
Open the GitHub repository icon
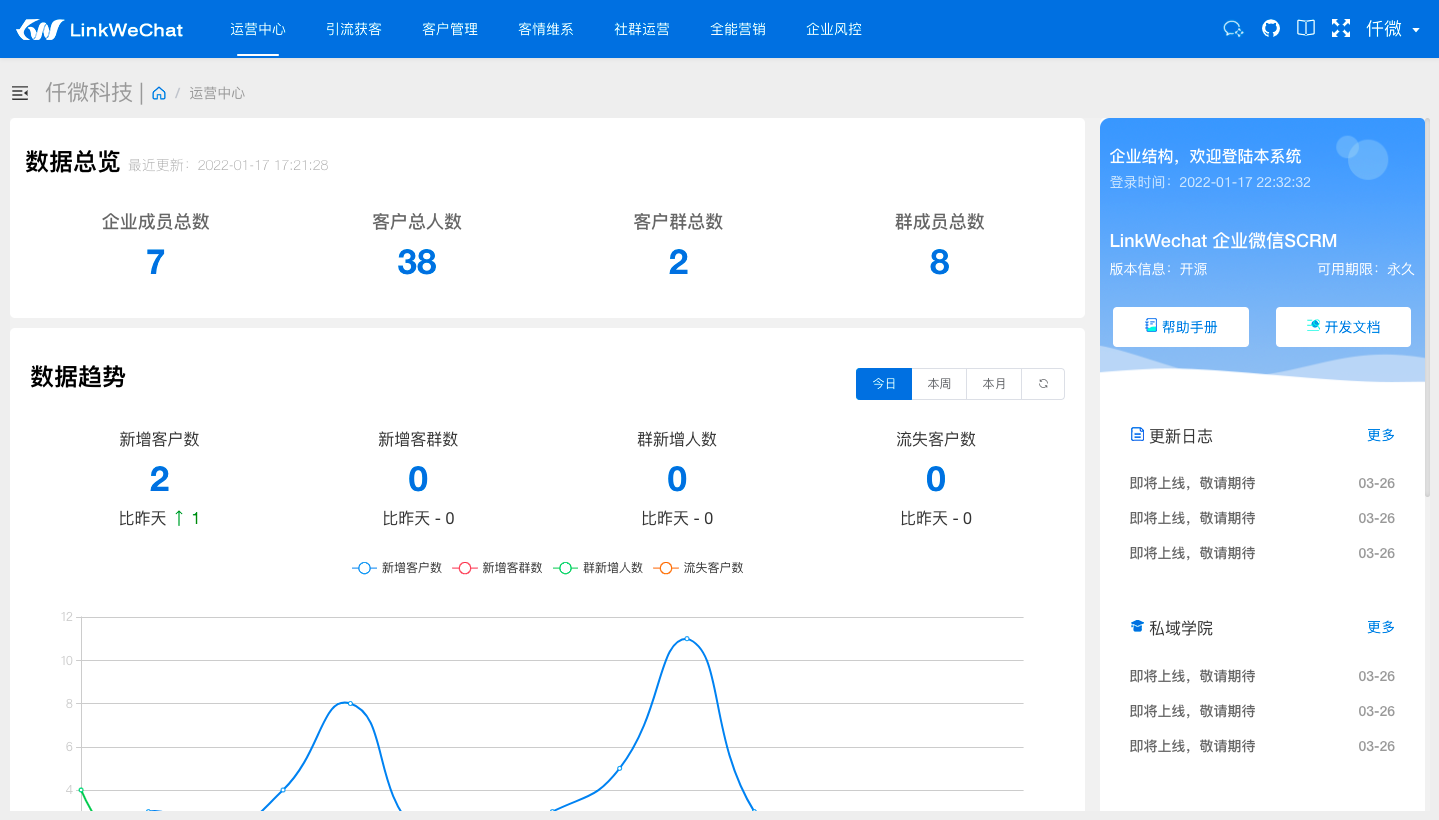1271,29
